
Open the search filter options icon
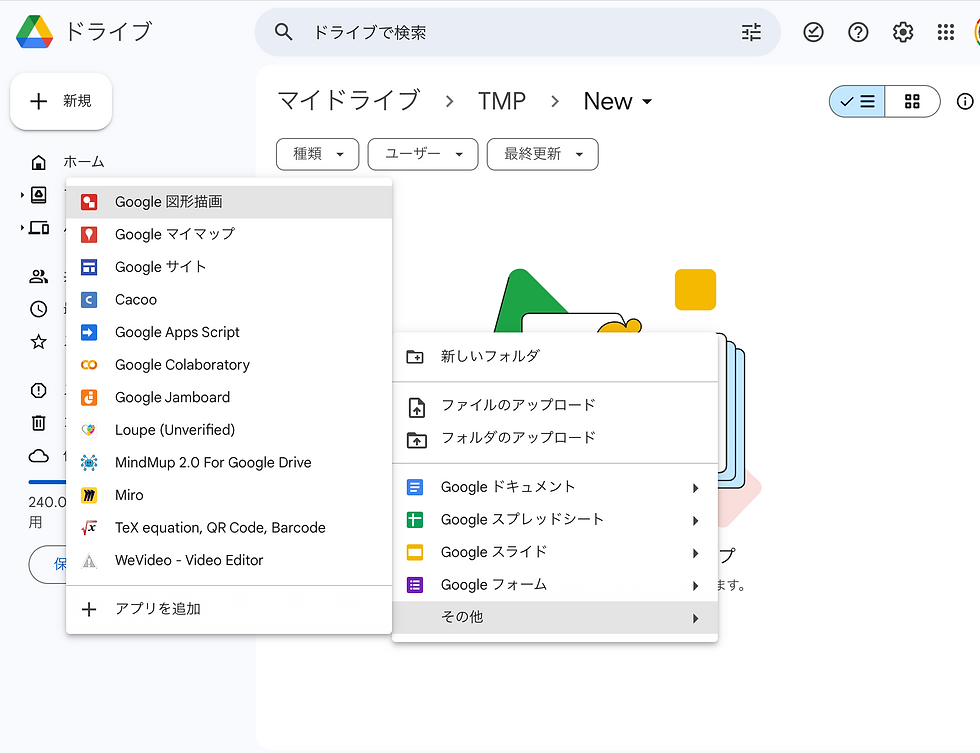click(751, 32)
